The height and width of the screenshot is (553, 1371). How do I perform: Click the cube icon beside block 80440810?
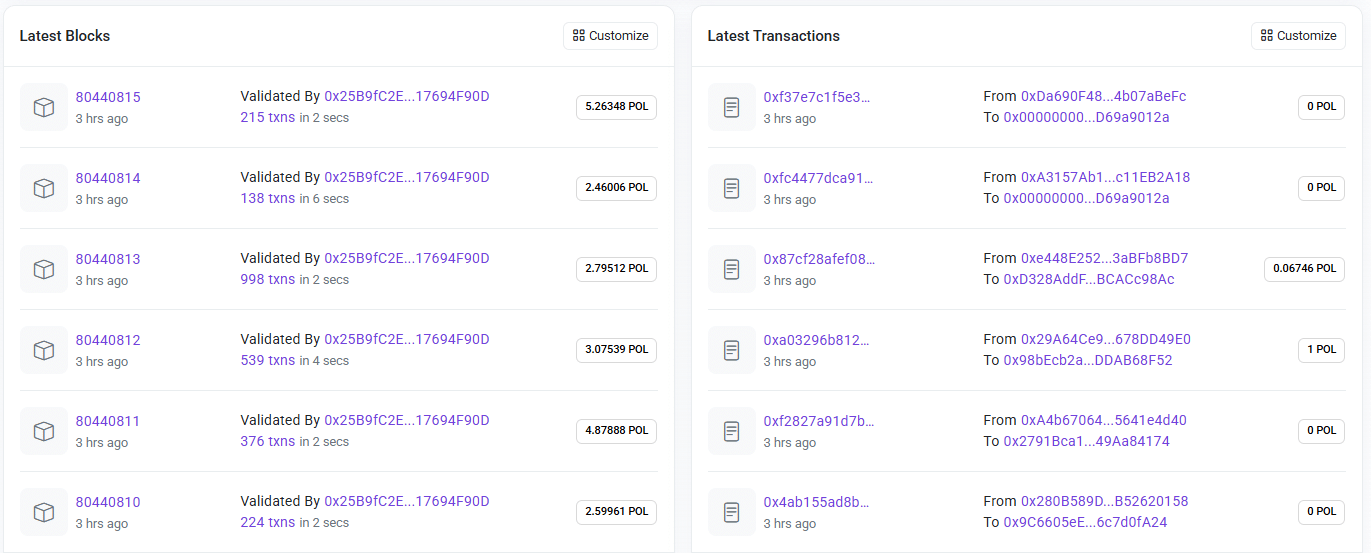[44, 512]
